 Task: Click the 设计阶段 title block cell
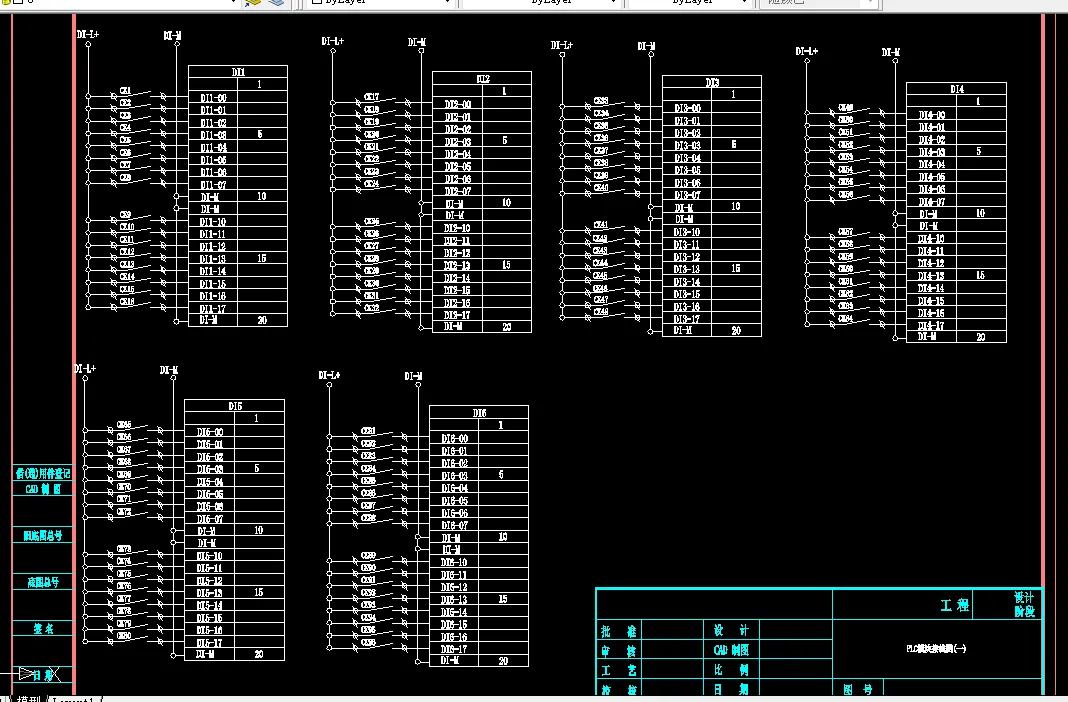1024,604
